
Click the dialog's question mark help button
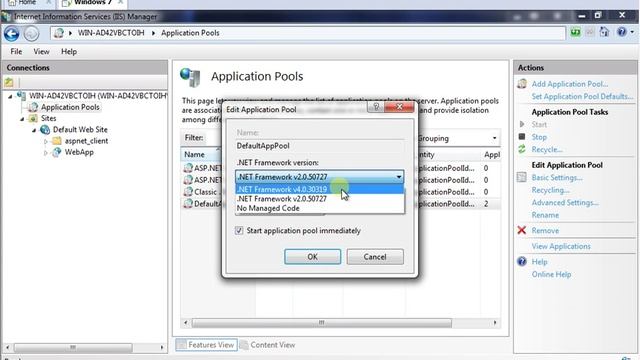376,107
